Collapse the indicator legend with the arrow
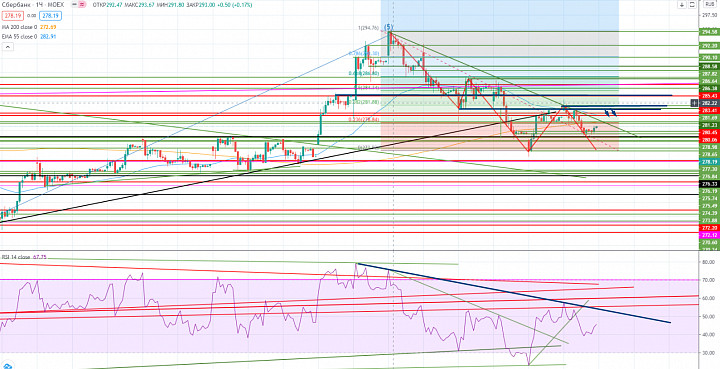This screenshot has width=720, height=369. (7, 47)
